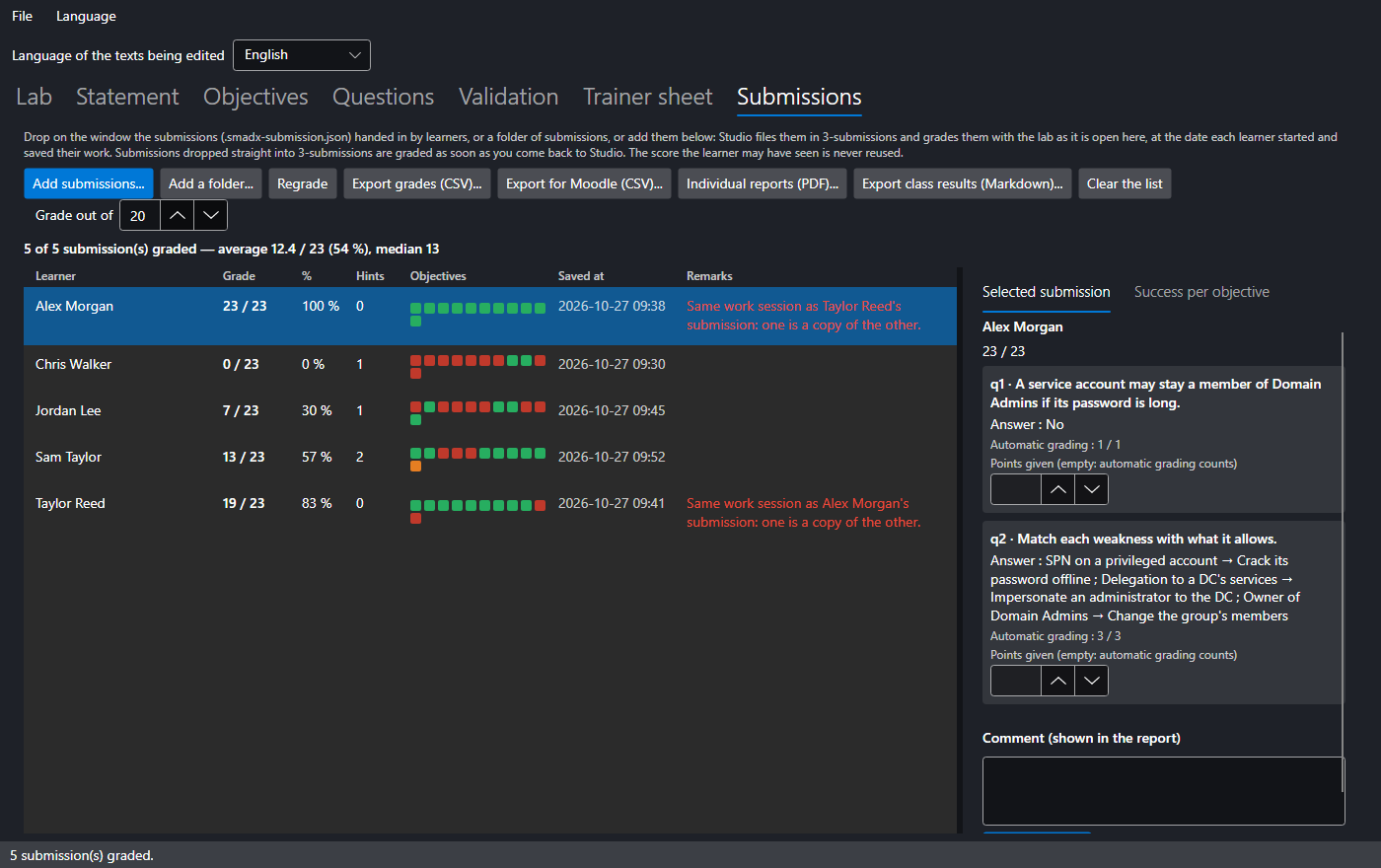Screen dimensions: 1381x868
Task: Click the Remarks column header
Action: click(x=709, y=276)
